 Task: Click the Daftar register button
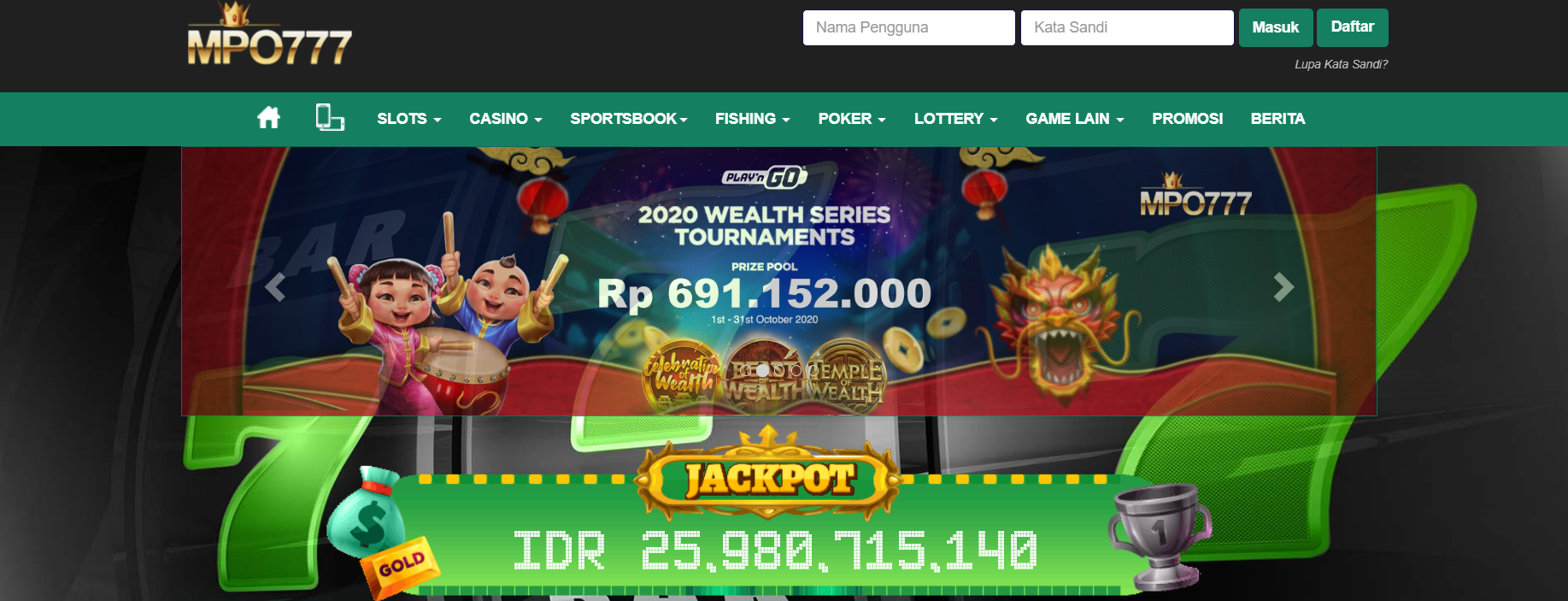[x=1352, y=27]
